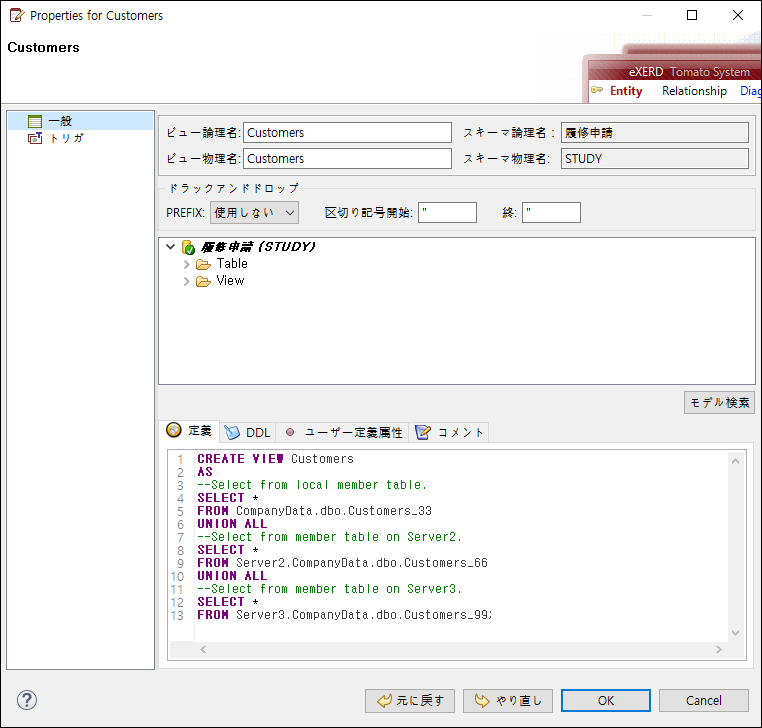This screenshot has width=762, height=728.
Task: Select the View item in schema tree
Action: coord(230,280)
